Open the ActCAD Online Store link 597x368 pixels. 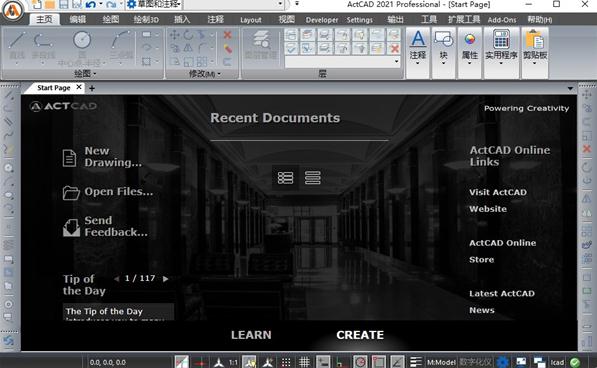click(x=502, y=251)
